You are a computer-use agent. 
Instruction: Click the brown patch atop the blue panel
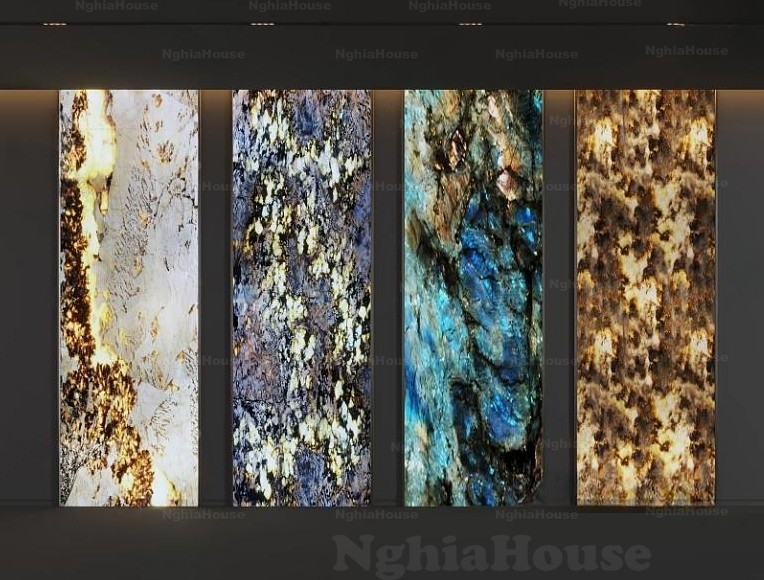point(450,150)
